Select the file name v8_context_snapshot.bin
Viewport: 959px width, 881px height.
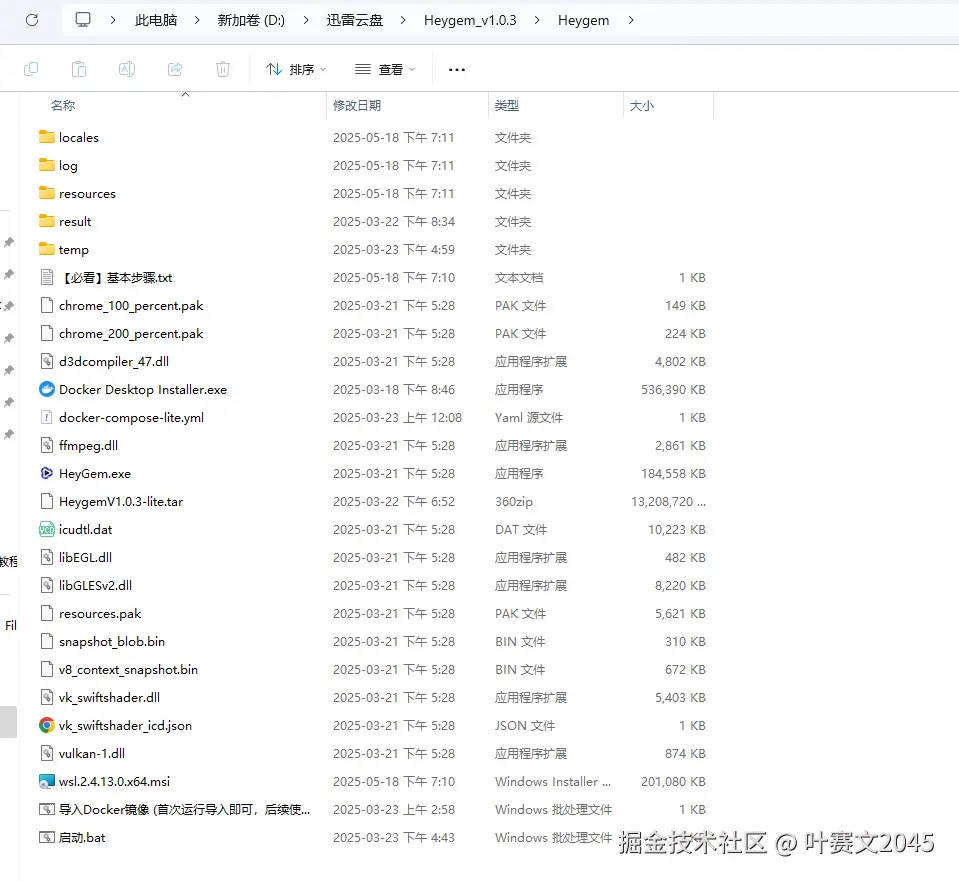point(128,670)
